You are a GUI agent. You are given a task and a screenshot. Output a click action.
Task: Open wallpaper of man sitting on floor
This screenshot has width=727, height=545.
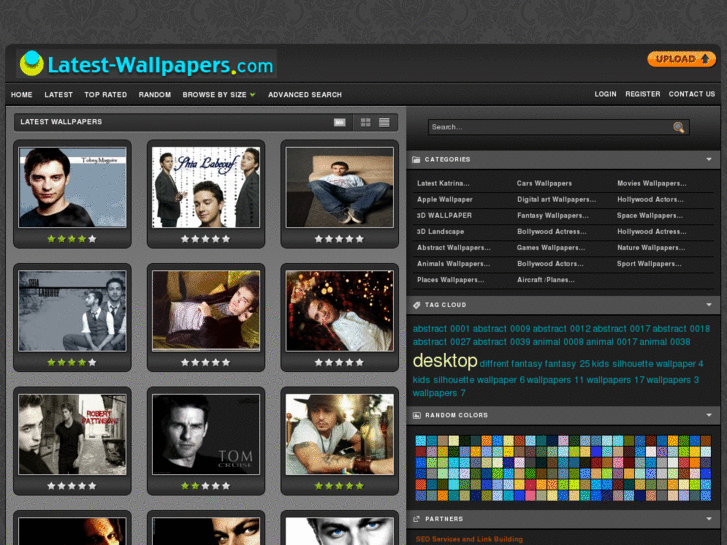click(340, 187)
